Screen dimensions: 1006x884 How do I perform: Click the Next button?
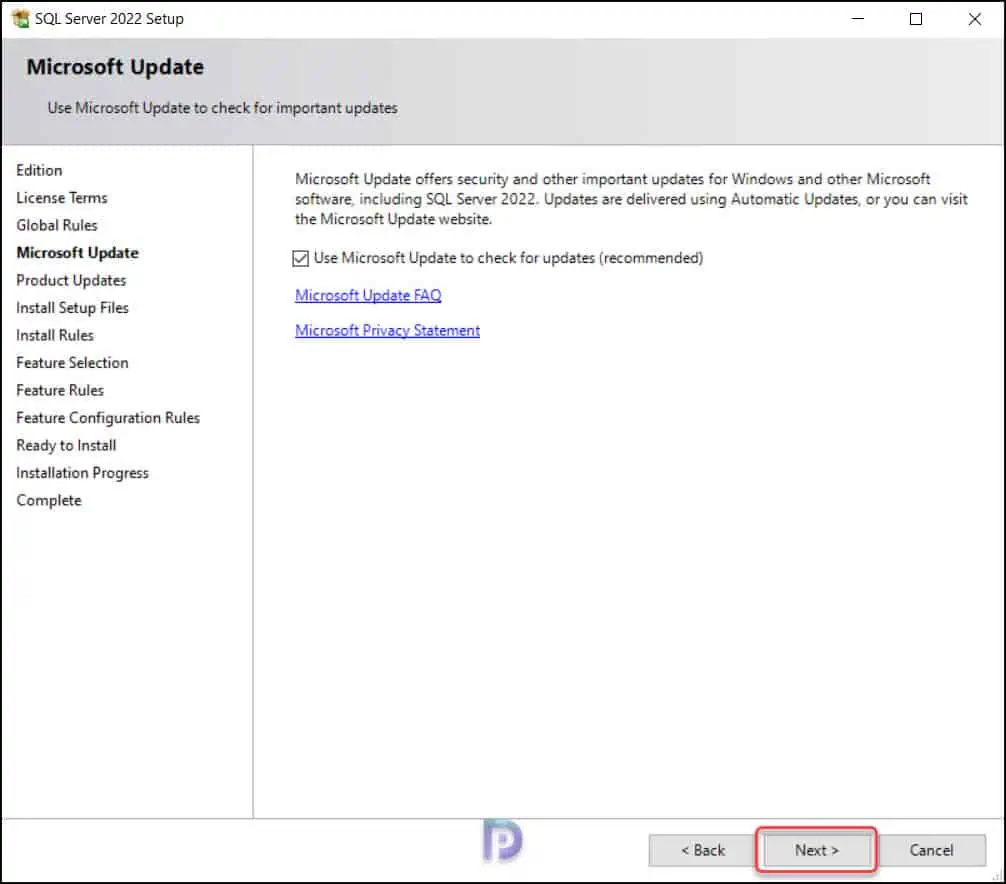click(816, 850)
